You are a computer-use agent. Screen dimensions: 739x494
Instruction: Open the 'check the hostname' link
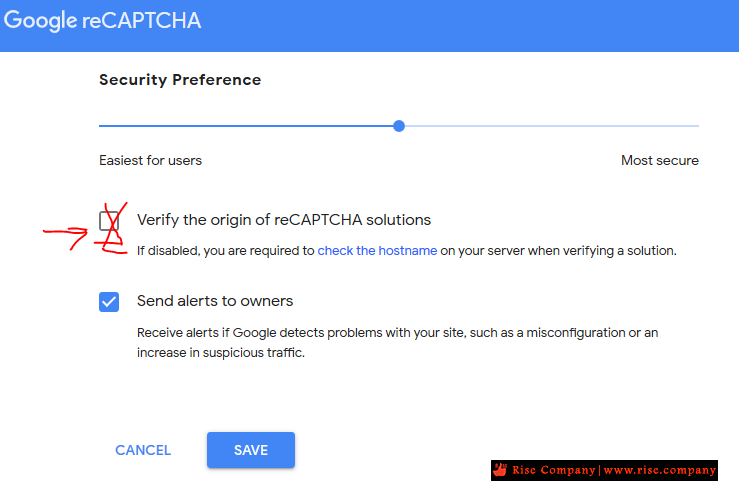(377, 251)
